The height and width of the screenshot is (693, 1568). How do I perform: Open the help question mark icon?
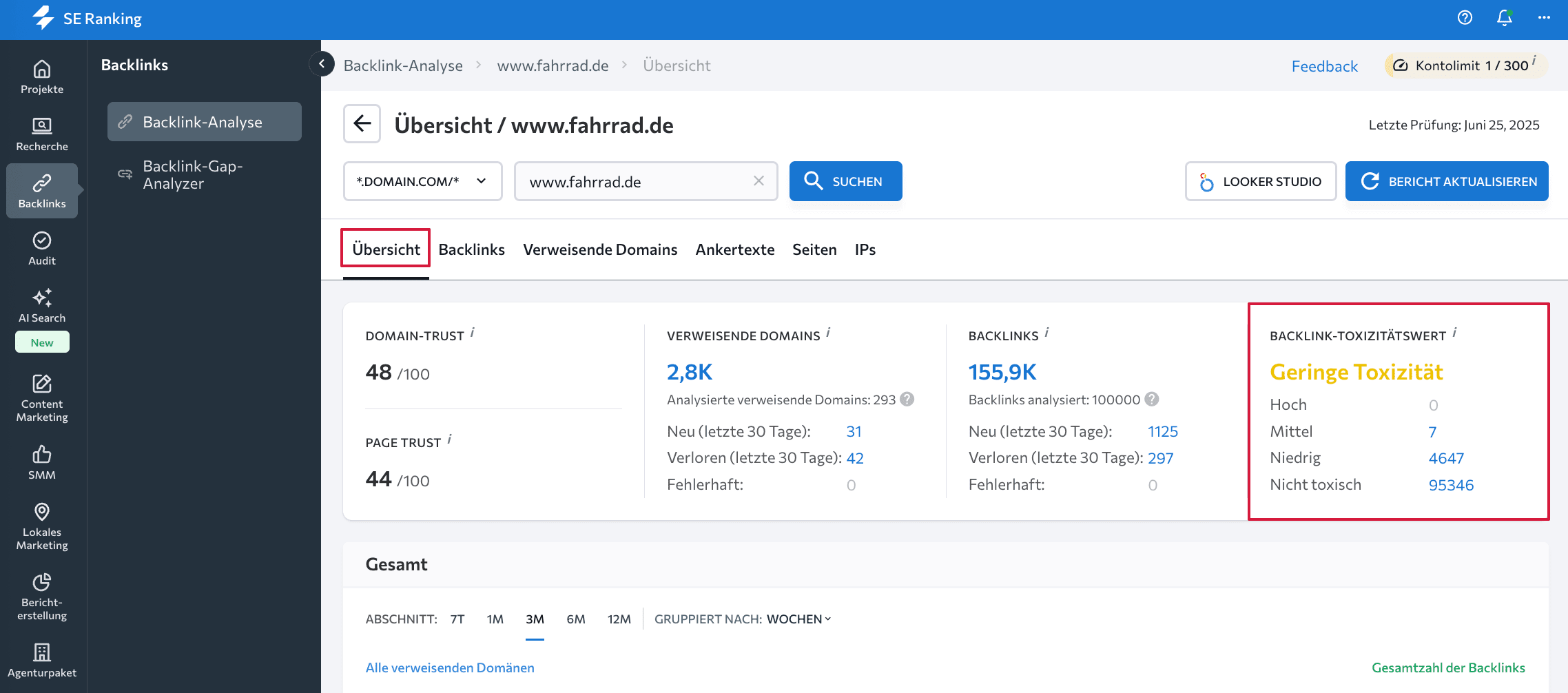click(1465, 18)
